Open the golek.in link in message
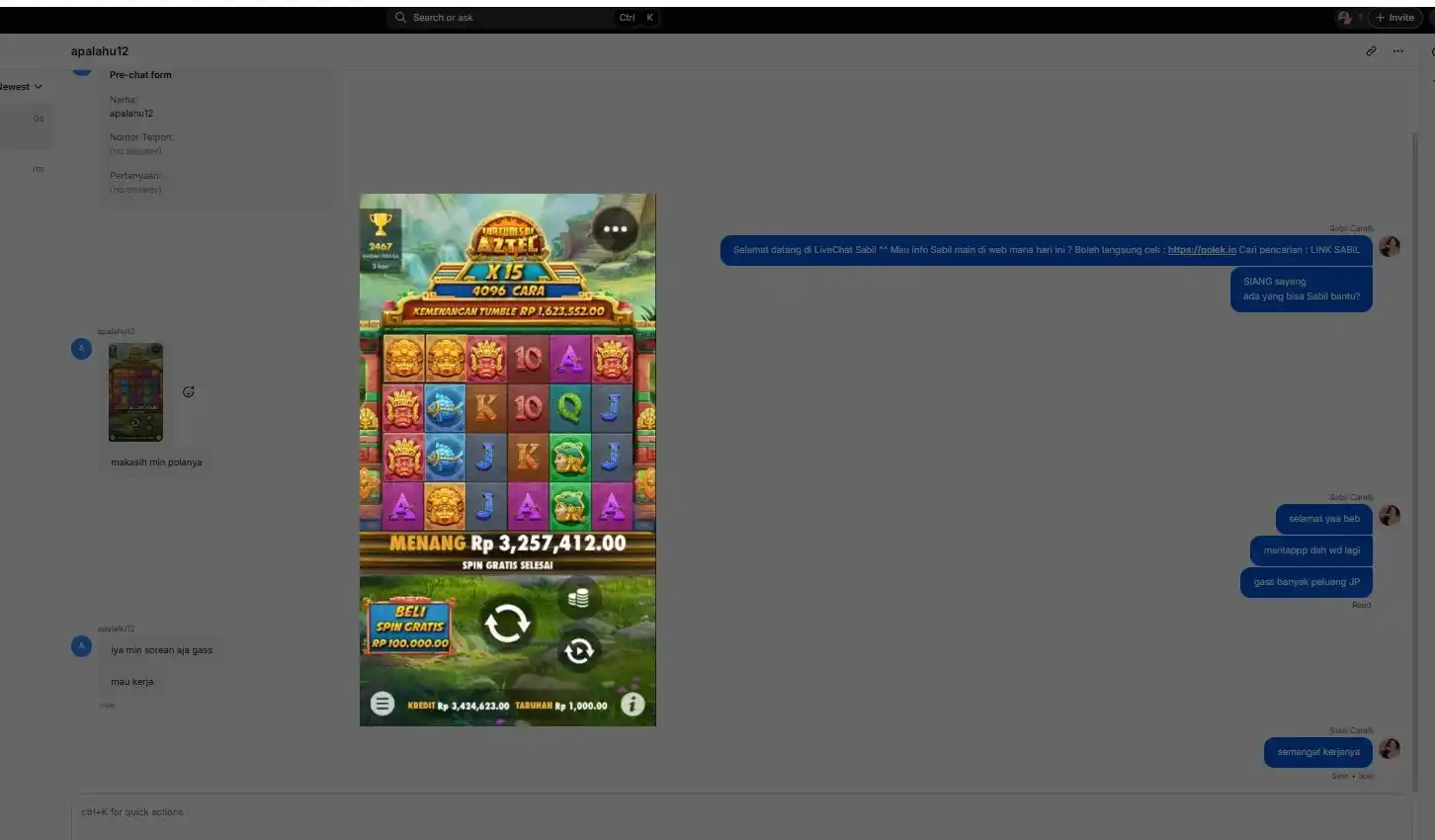 pos(1201,250)
